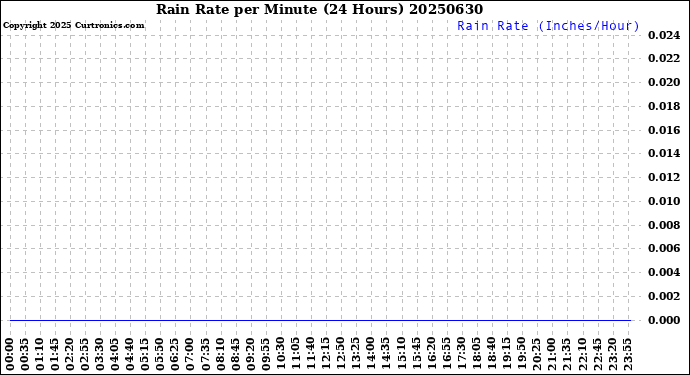
Task: Click the 'Rain Rate (Inches/Hour)' legend label
Action: pyautogui.click(x=548, y=26)
